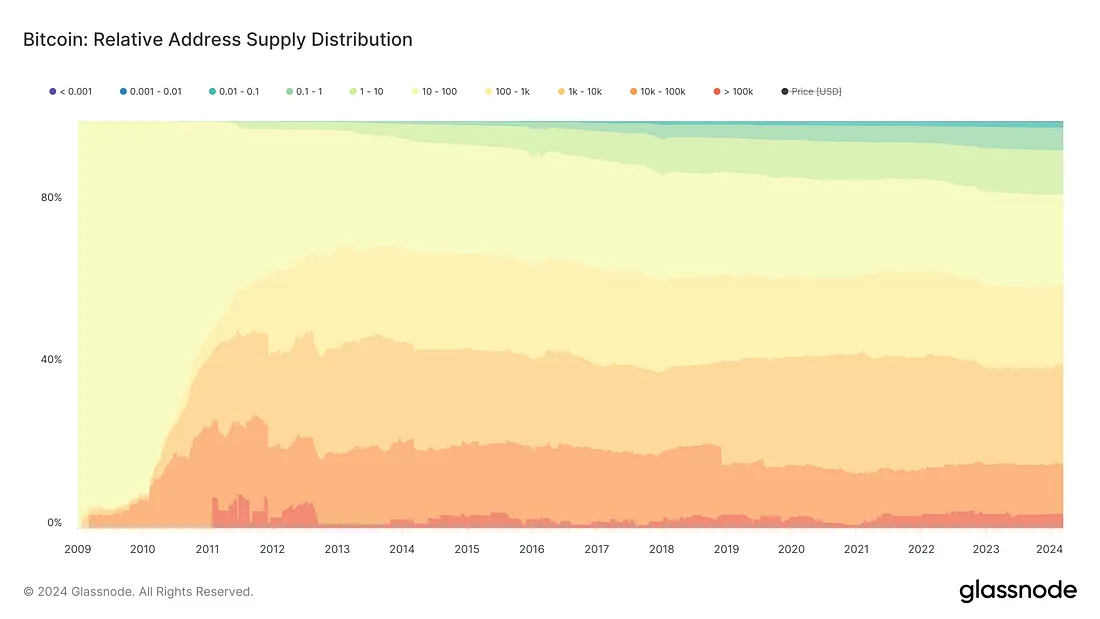Click the 40% y-axis label
This screenshot has width=1100, height=619.
pyautogui.click(x=51, y=360)
